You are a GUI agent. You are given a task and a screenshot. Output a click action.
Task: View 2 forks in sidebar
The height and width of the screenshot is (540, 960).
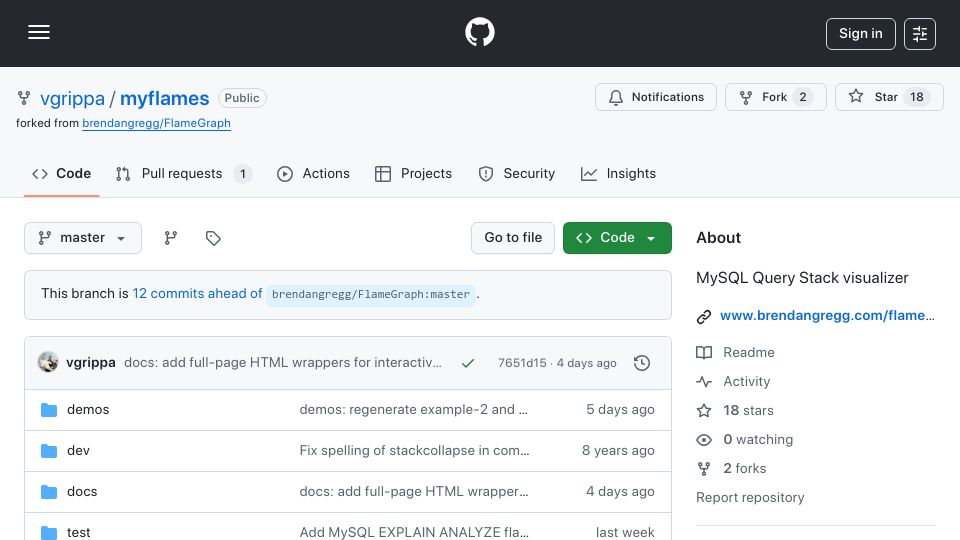point(744,468)
